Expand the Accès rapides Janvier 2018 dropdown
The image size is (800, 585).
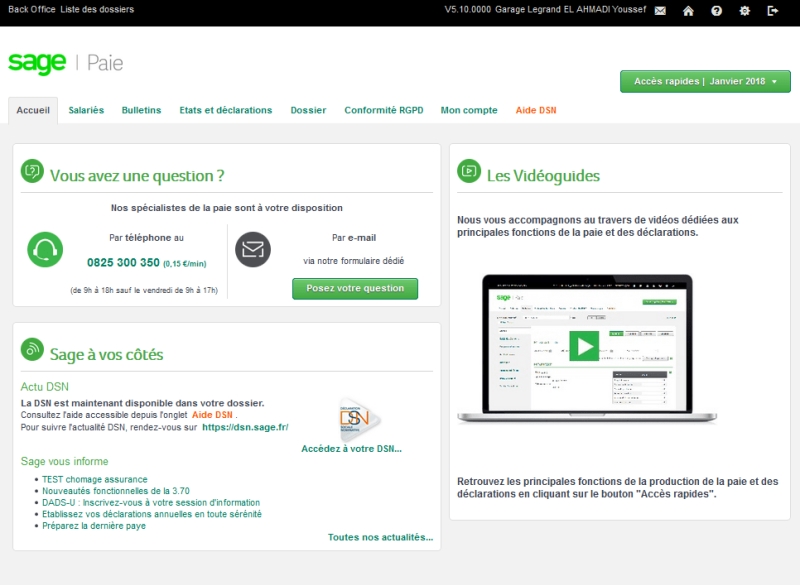click(x=705, y=81)
